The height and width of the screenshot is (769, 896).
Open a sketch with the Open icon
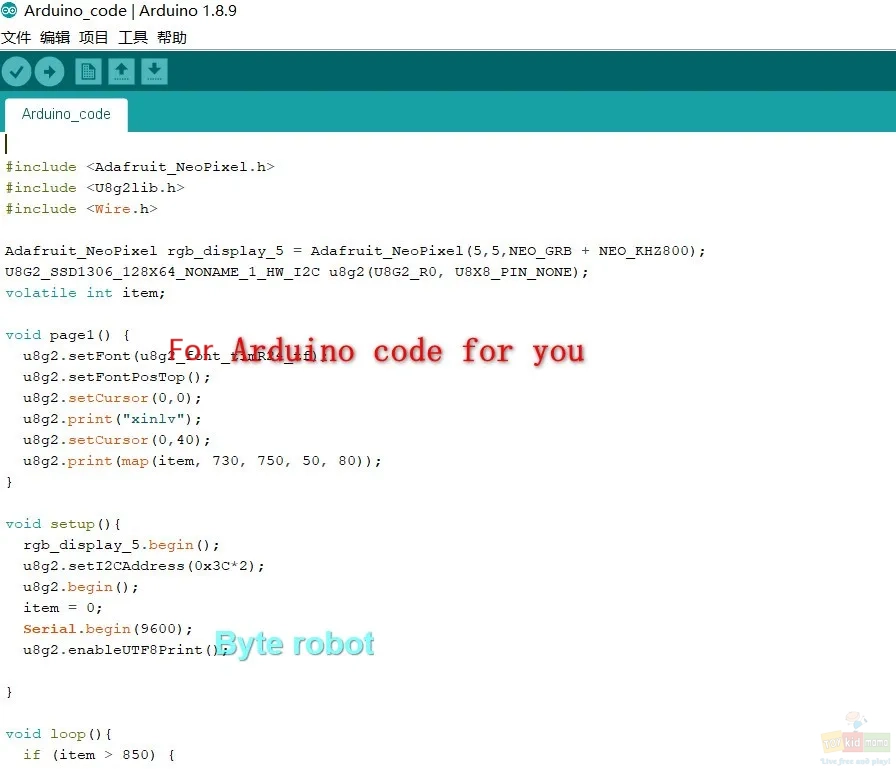pyautogui.click(x=121, y=72)
